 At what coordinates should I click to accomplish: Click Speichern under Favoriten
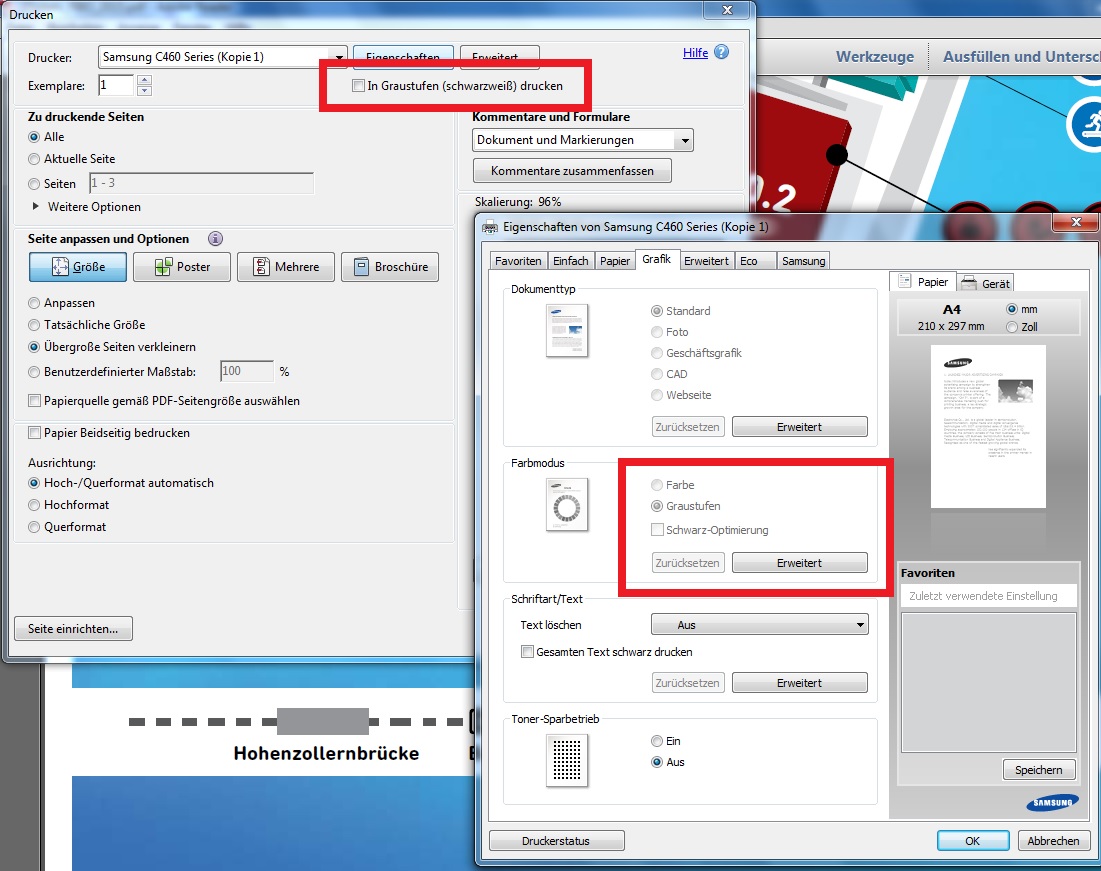coord(1039,770)
